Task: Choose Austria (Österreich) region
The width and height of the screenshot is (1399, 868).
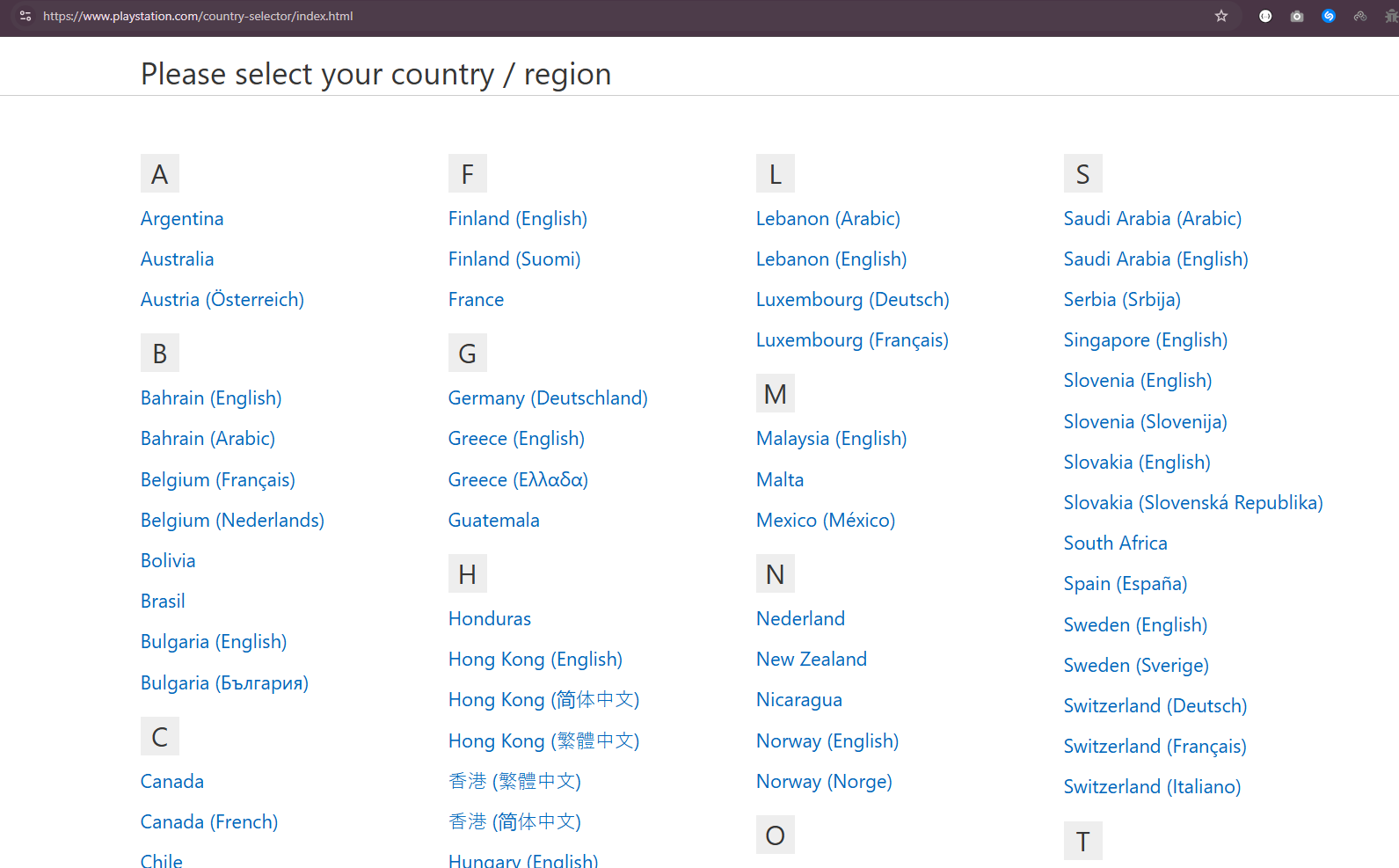Action: click(x=222, y=300)
